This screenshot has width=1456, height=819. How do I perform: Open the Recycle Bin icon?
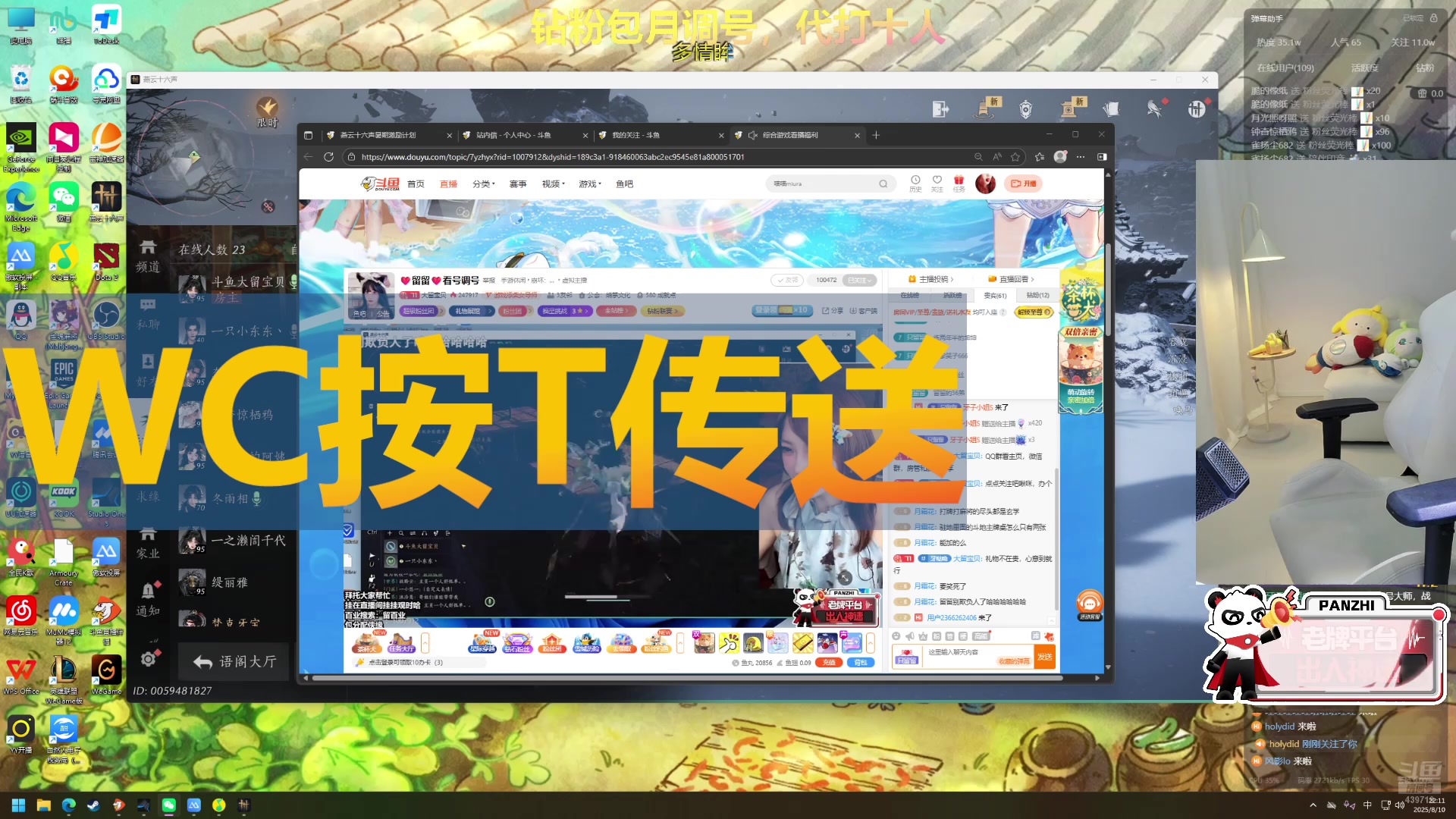(21, 83)
